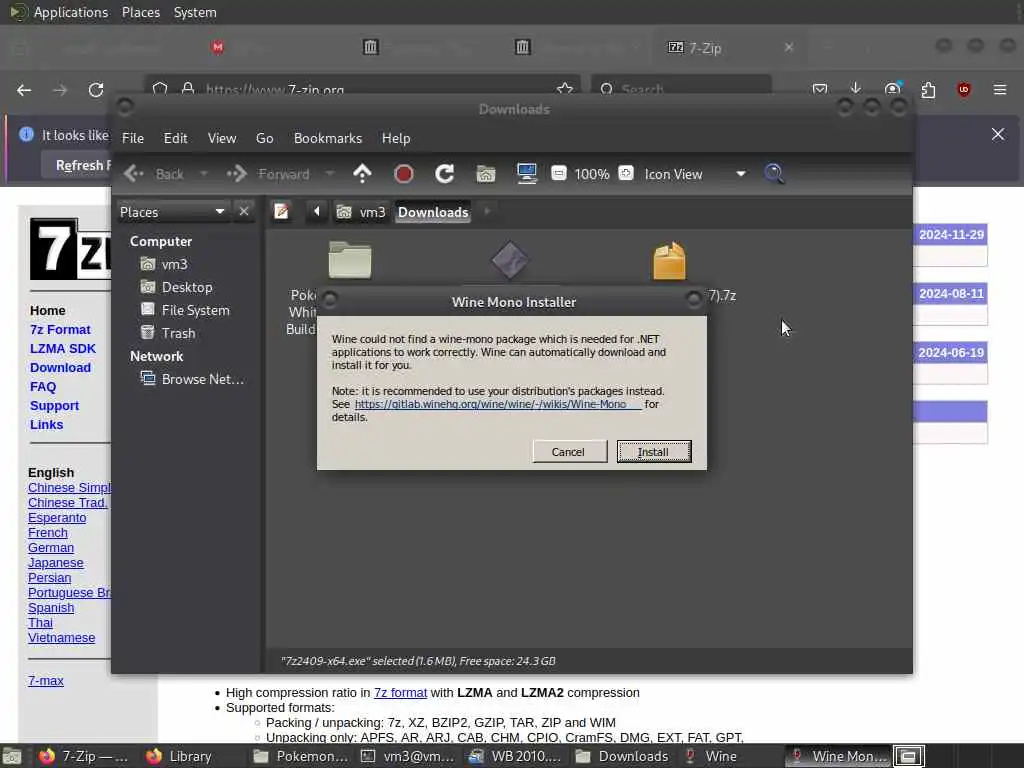Image resolution: width=1024 pixels, height=768 pixels.
Task: Zoom out with the minus icon
Action: coord(559,173)
